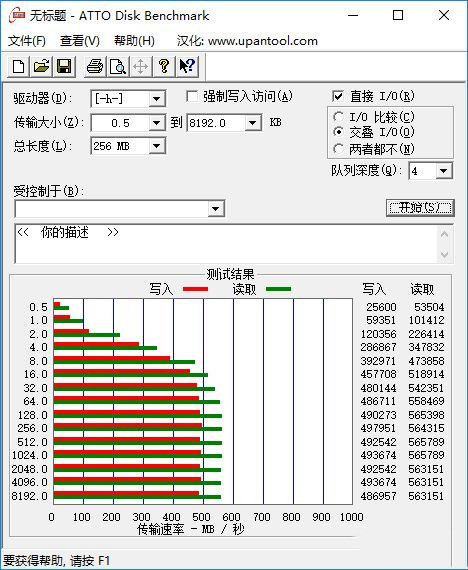This screenshot has width=468, height=570.
Task: Click description box scroll up arrow
Action: tap(444, 234)
